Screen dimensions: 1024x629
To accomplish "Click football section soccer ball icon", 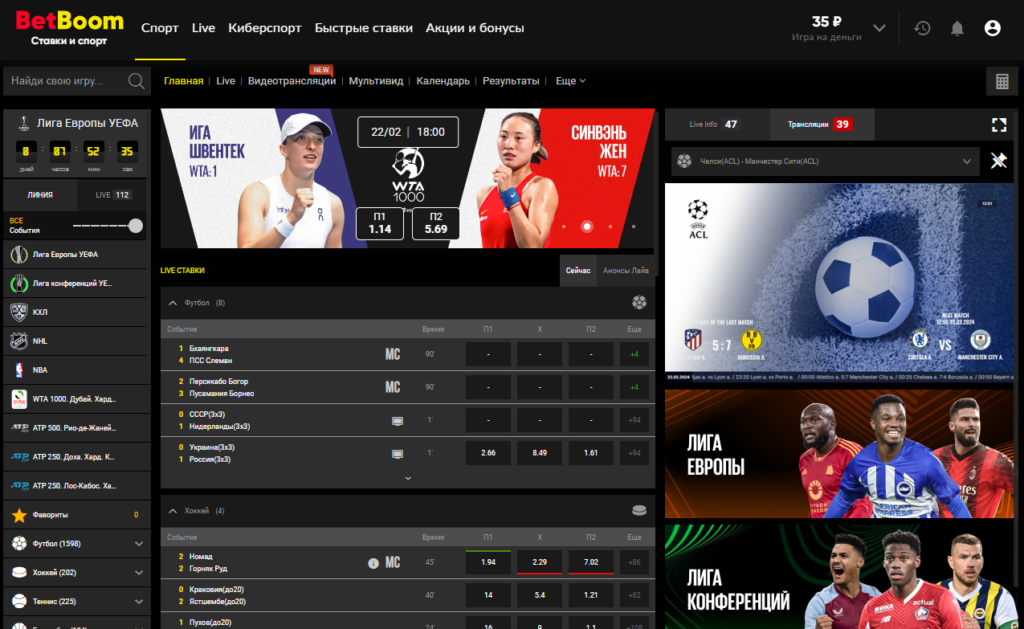I will (x=639, y=302).
